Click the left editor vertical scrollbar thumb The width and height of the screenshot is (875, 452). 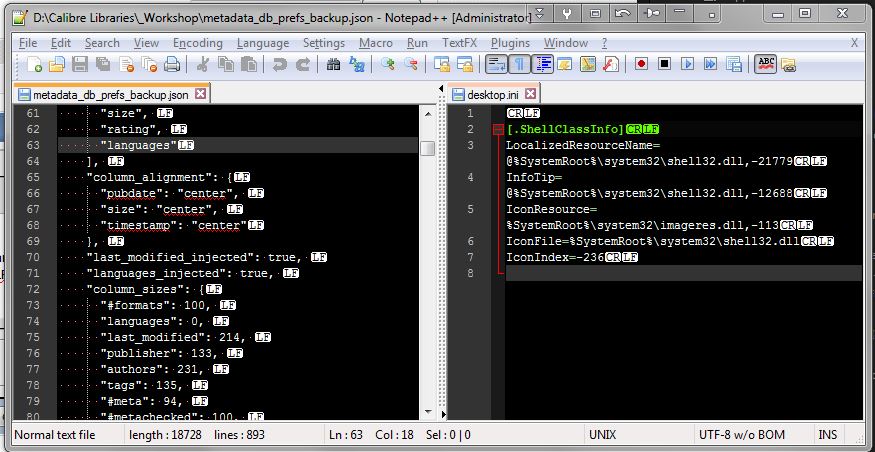point(428,148)
